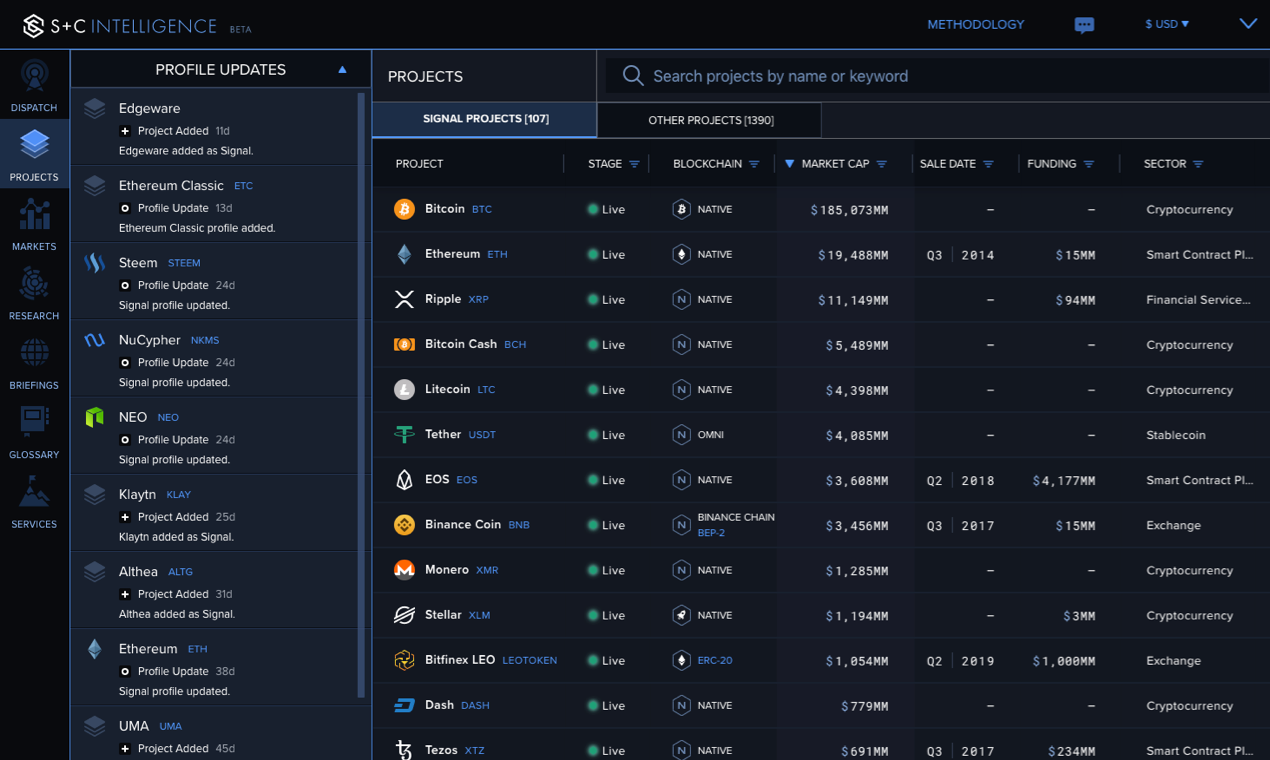Click the Bitfinex LEO logo icon
Viewport: 1270px width, 760px height.
pos(404,660)
